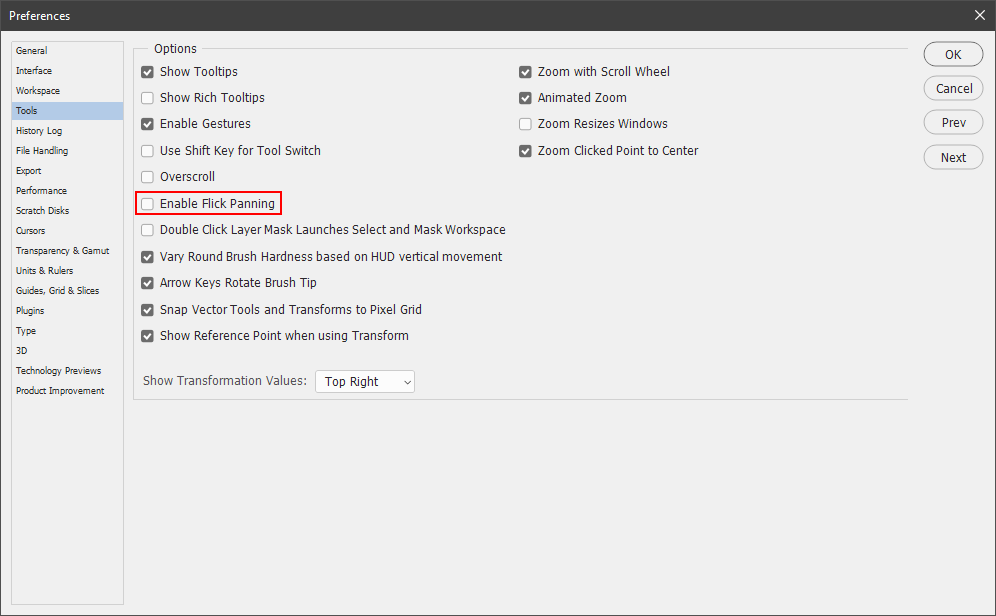
Task: Go to Scratch Disks preferences
Action: click(x=42, y=211)
